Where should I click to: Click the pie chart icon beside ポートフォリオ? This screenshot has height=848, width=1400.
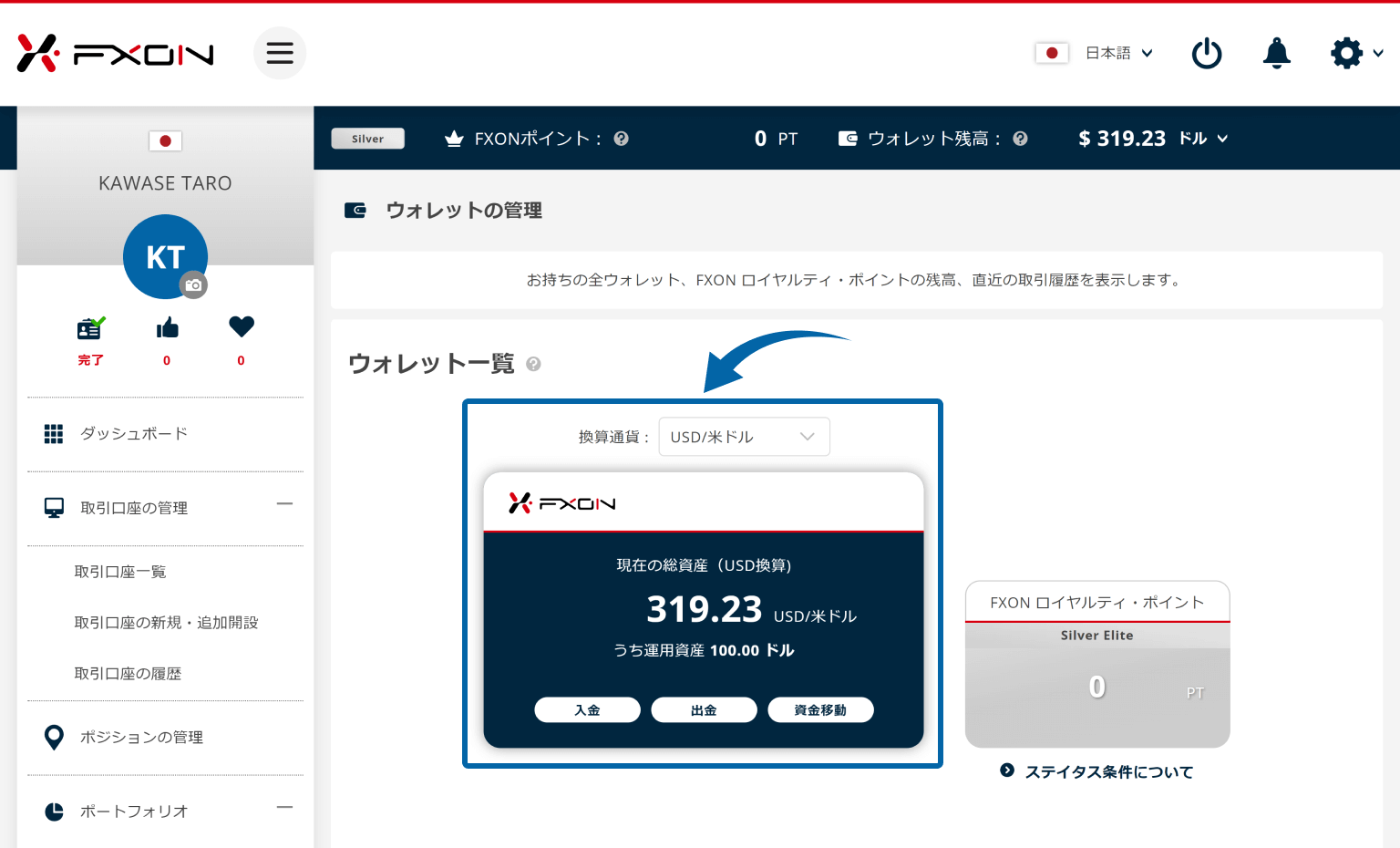(55, 812)
